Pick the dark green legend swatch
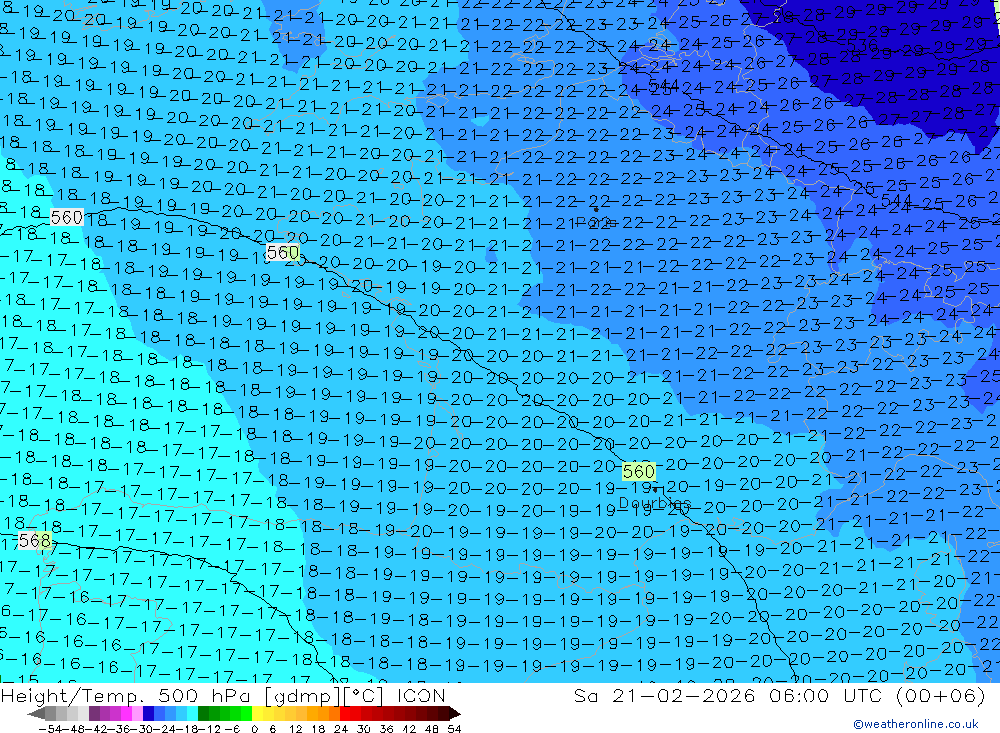This screenshot has width=1000, height=733. (x=203, y=713)
